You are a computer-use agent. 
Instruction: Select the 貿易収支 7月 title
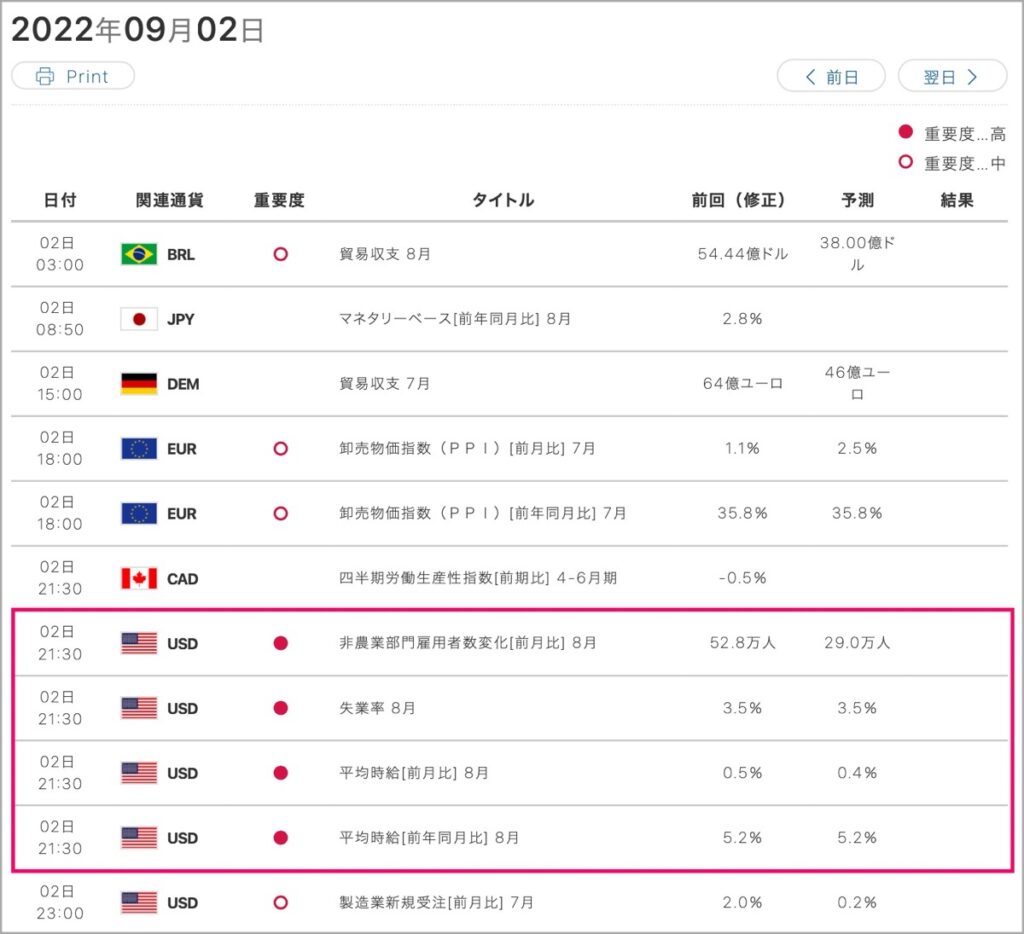click(x=384, y=383)
